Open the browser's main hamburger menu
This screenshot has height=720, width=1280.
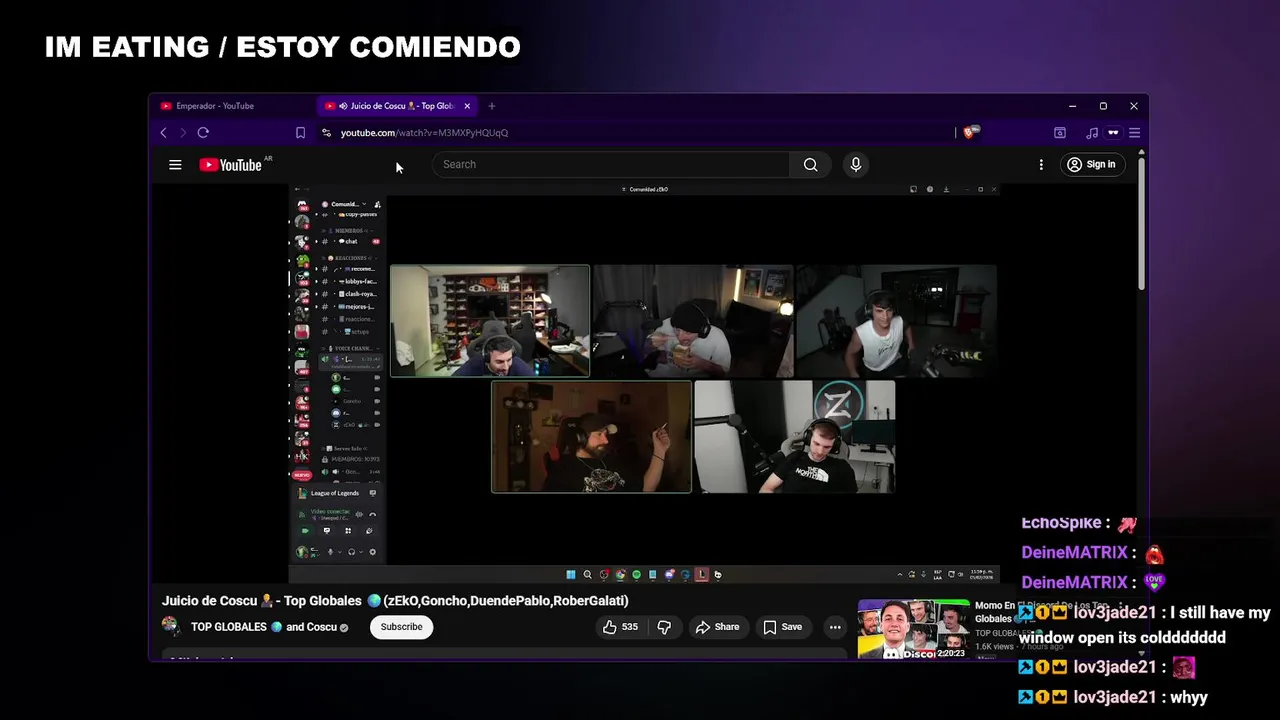pyautogui.click(x=1134, y=132)
